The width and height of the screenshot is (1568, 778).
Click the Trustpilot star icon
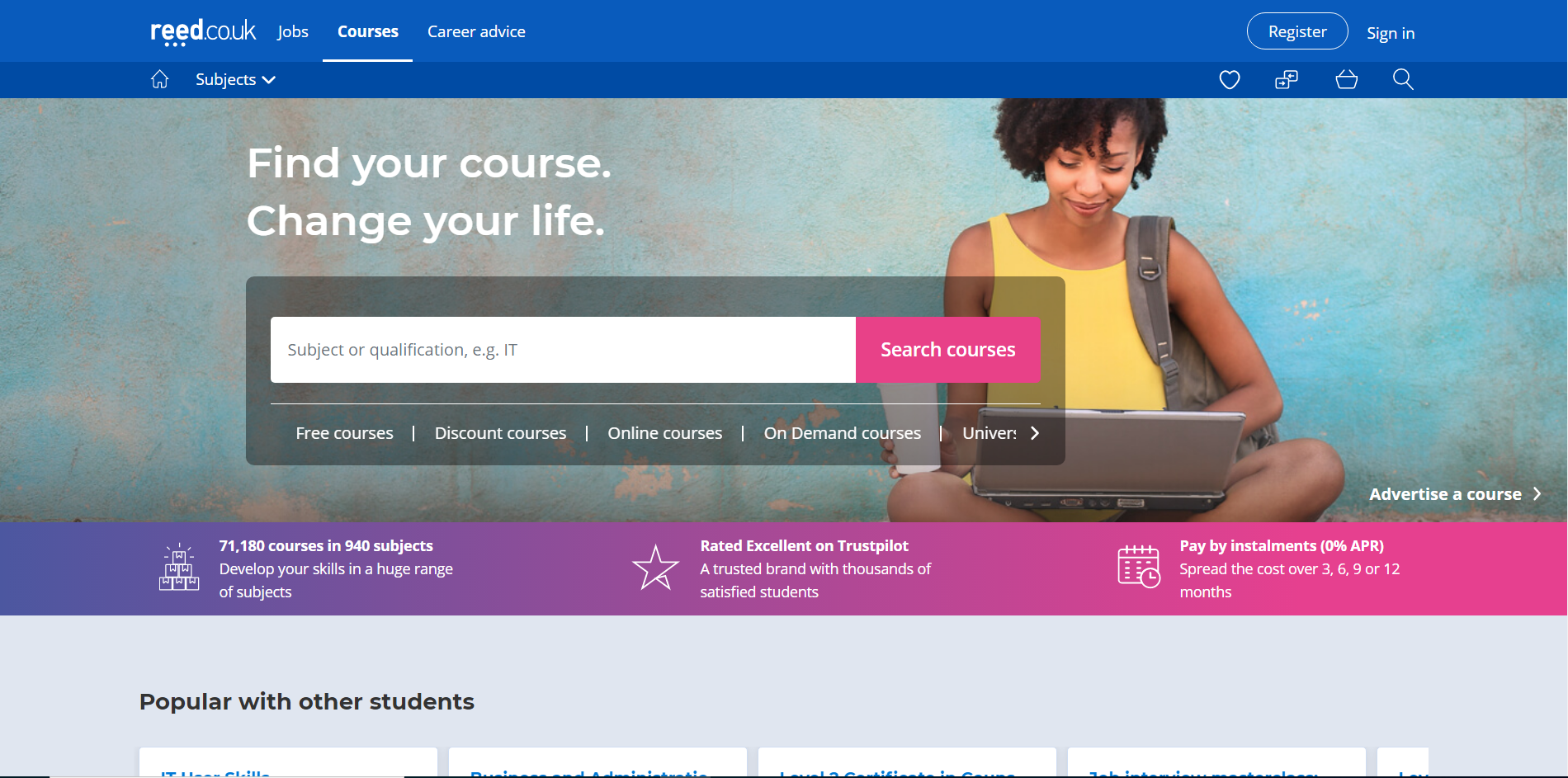pos(655,568)
